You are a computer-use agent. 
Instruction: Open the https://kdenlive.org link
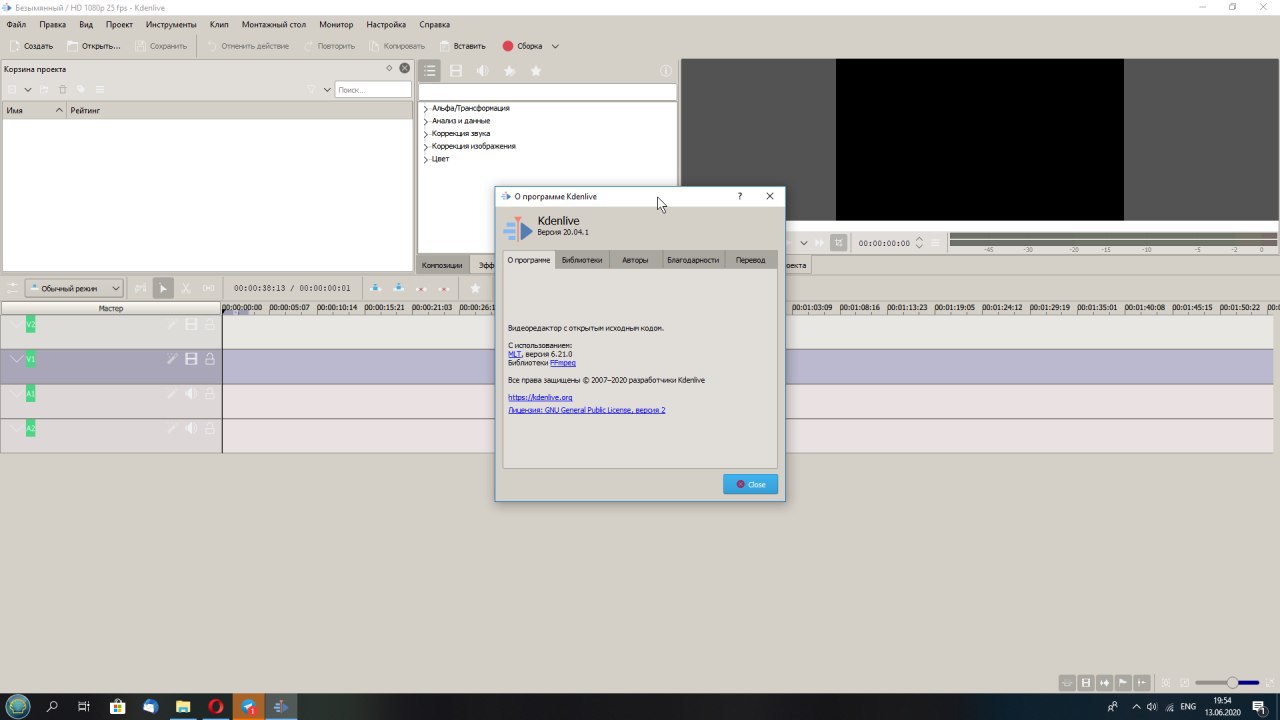pyautogui.click(x=540, y=397)
